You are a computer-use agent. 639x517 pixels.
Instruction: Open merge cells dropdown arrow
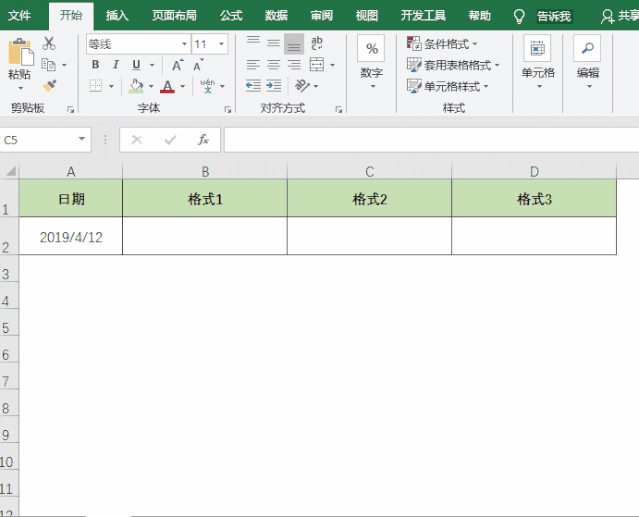[x=333, y=65]
